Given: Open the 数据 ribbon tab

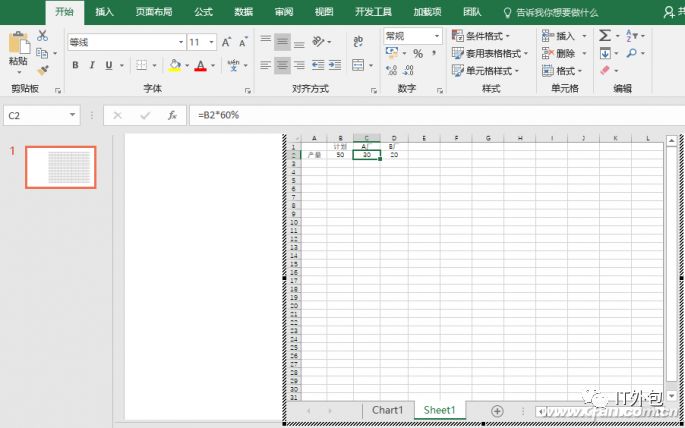Looking at the screenshot, I should 244,12.
